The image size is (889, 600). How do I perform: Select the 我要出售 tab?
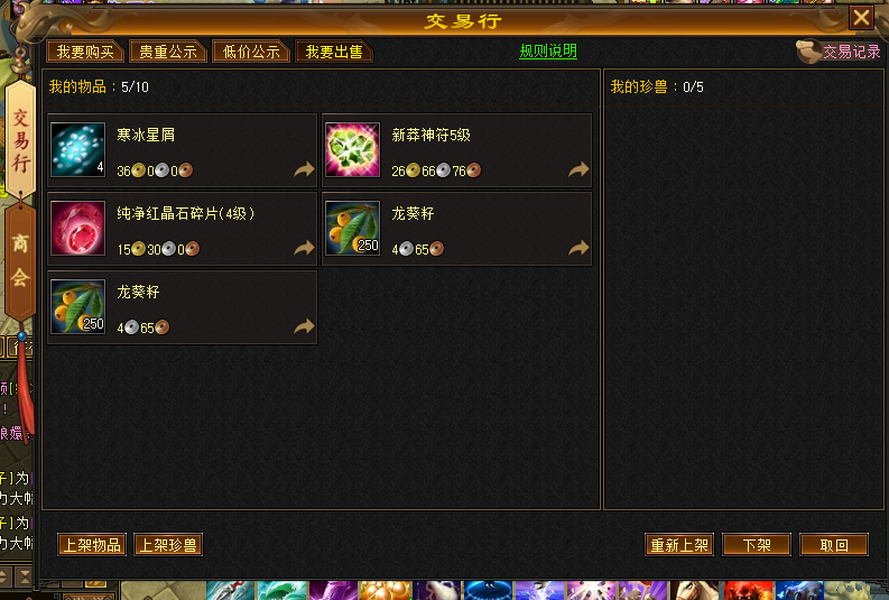click(x=334, y=52)
